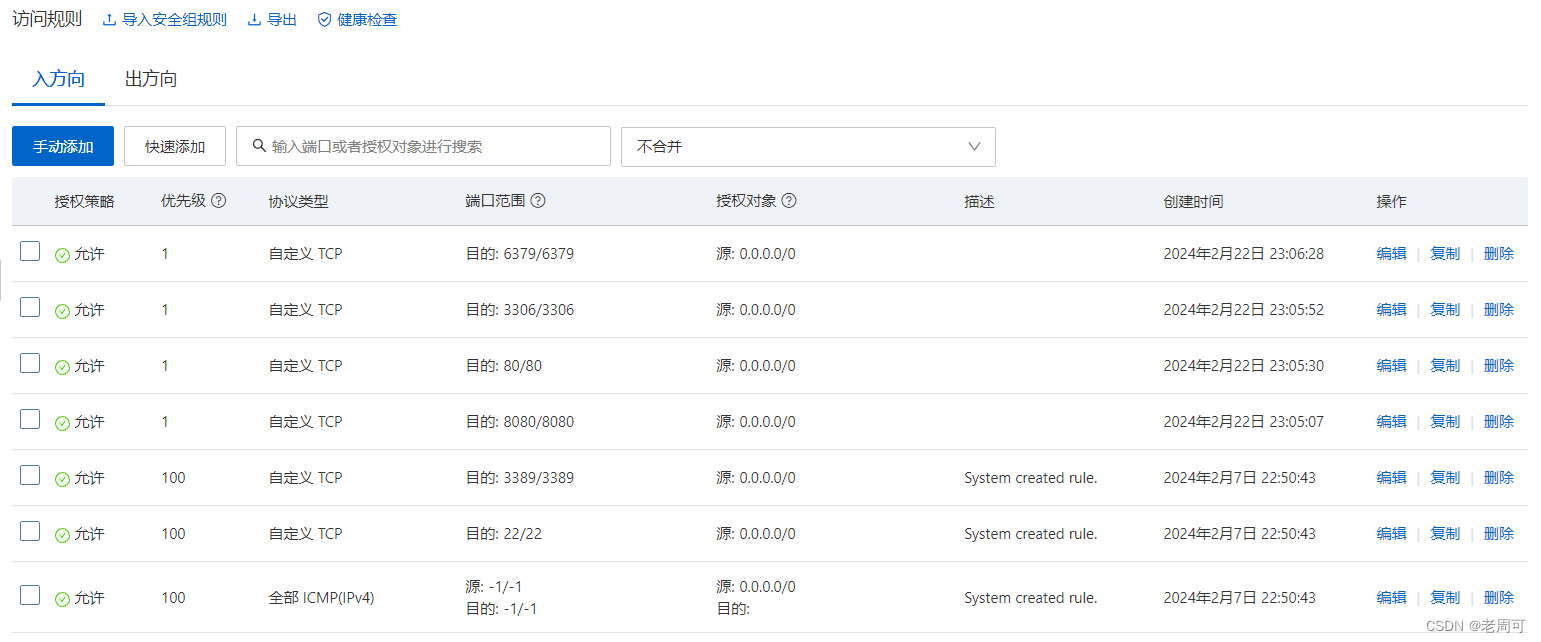This screenshot has height=642, width=1541.
Task: Click the 授权策略 column header
Action: [x=85, y=201]
